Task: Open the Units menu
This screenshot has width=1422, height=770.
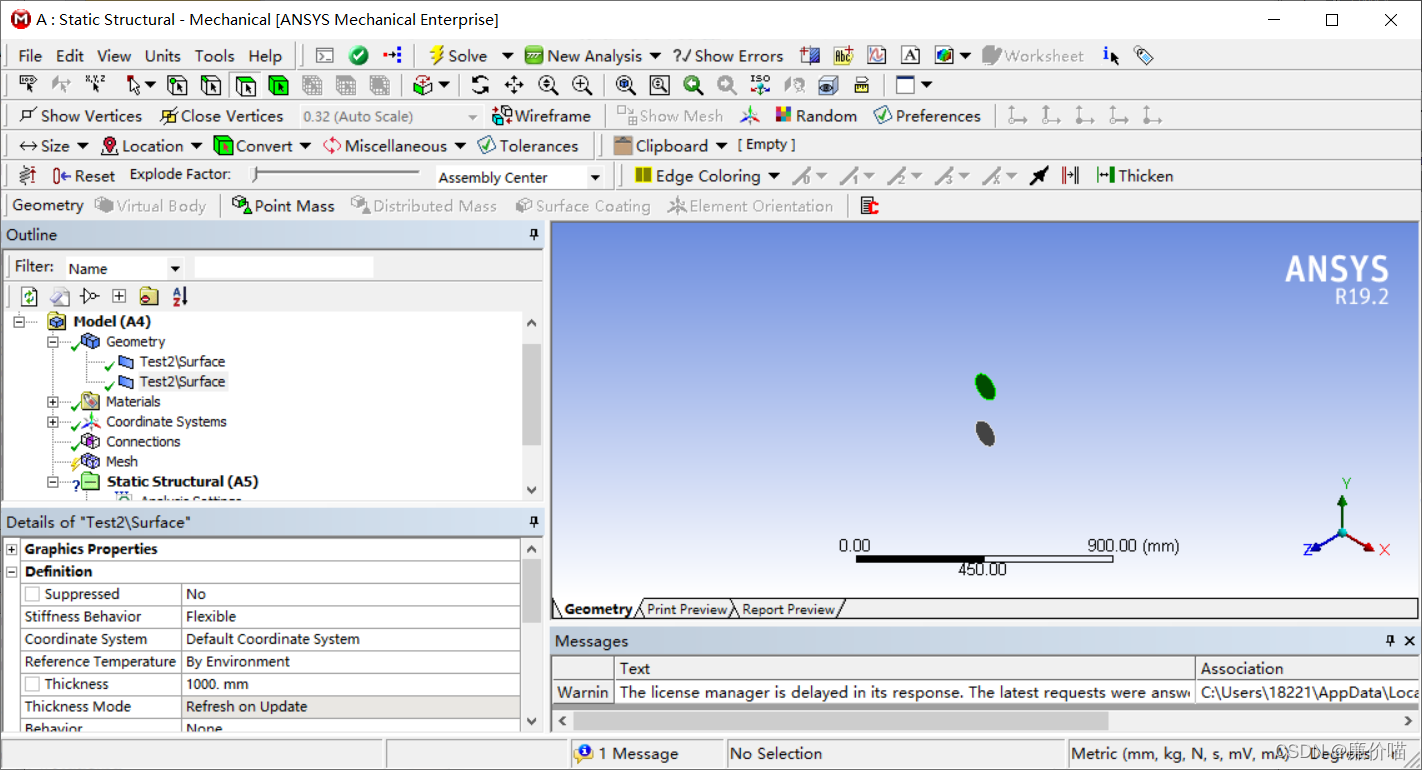Action: point(163,56)
